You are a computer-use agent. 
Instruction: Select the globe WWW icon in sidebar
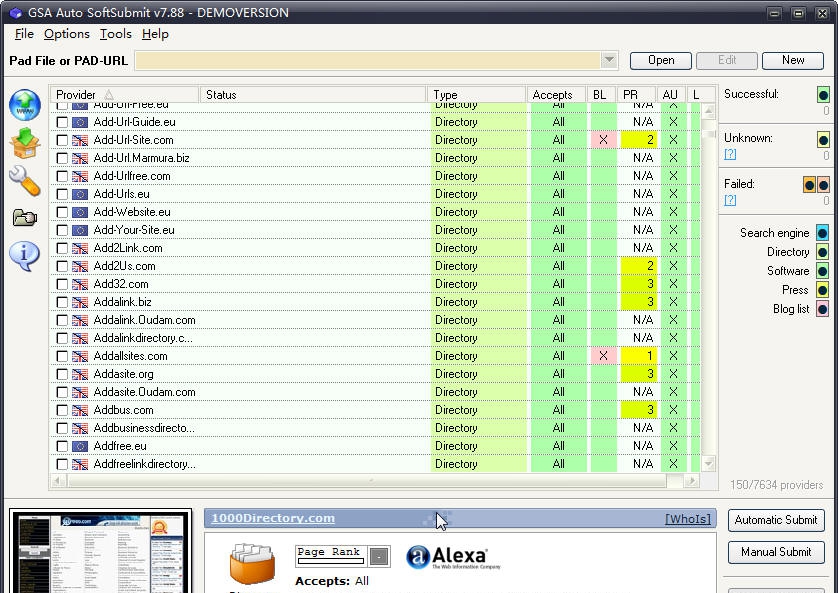pyautogui.click(x=24, y=103)
